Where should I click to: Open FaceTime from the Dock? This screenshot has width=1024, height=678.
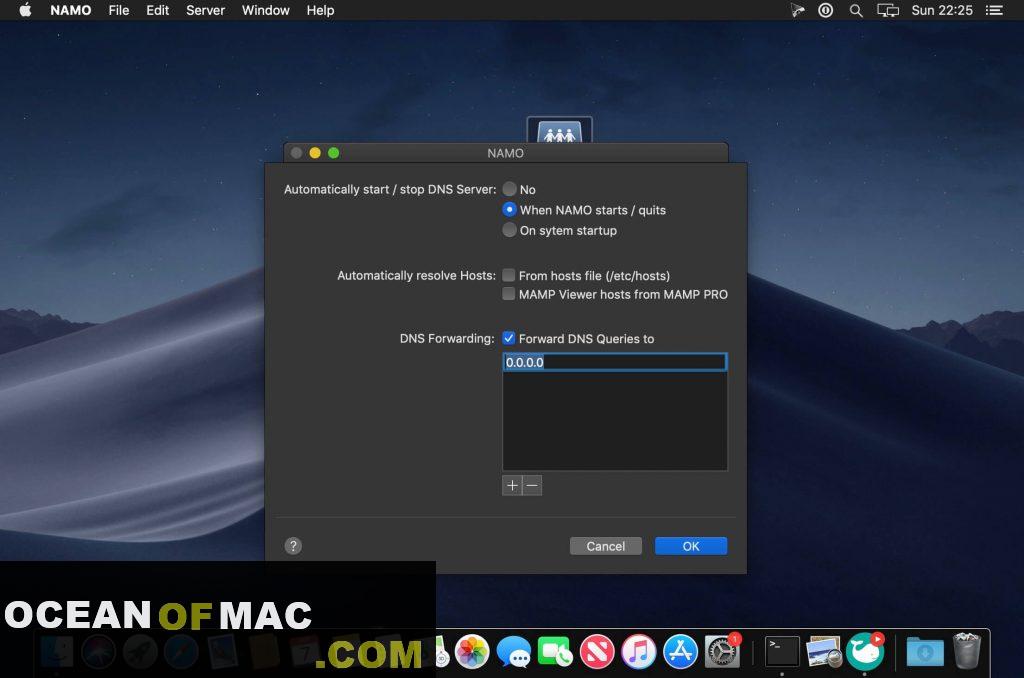[x=555, y=652]
